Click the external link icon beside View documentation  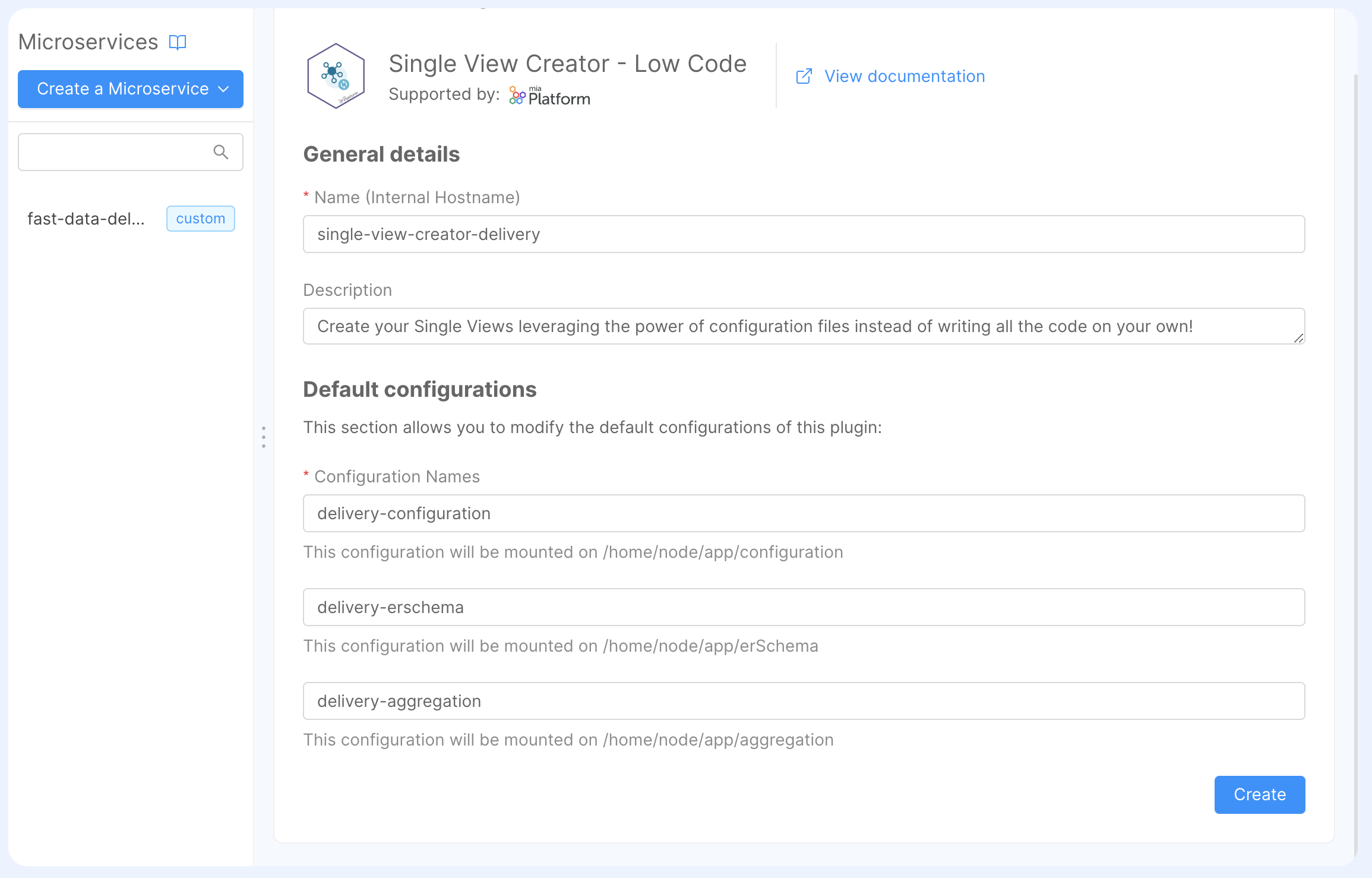(x=804, y=76)
